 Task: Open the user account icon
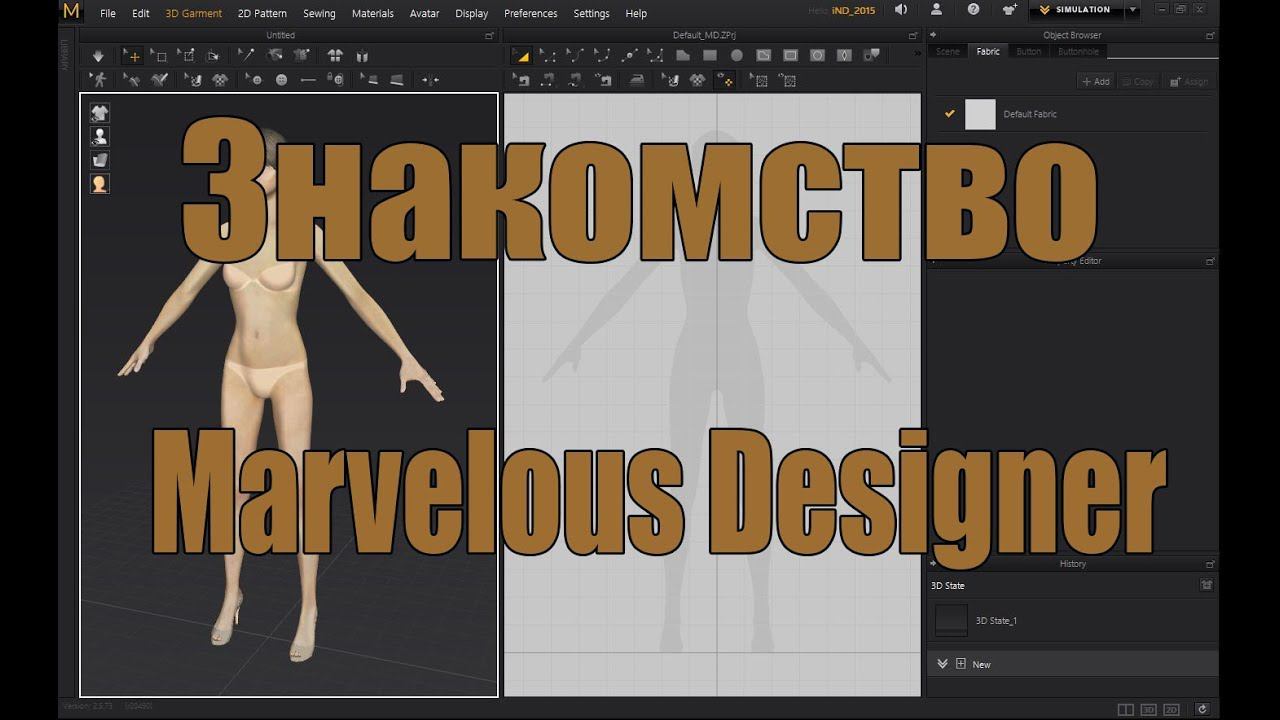click(936, 10)
